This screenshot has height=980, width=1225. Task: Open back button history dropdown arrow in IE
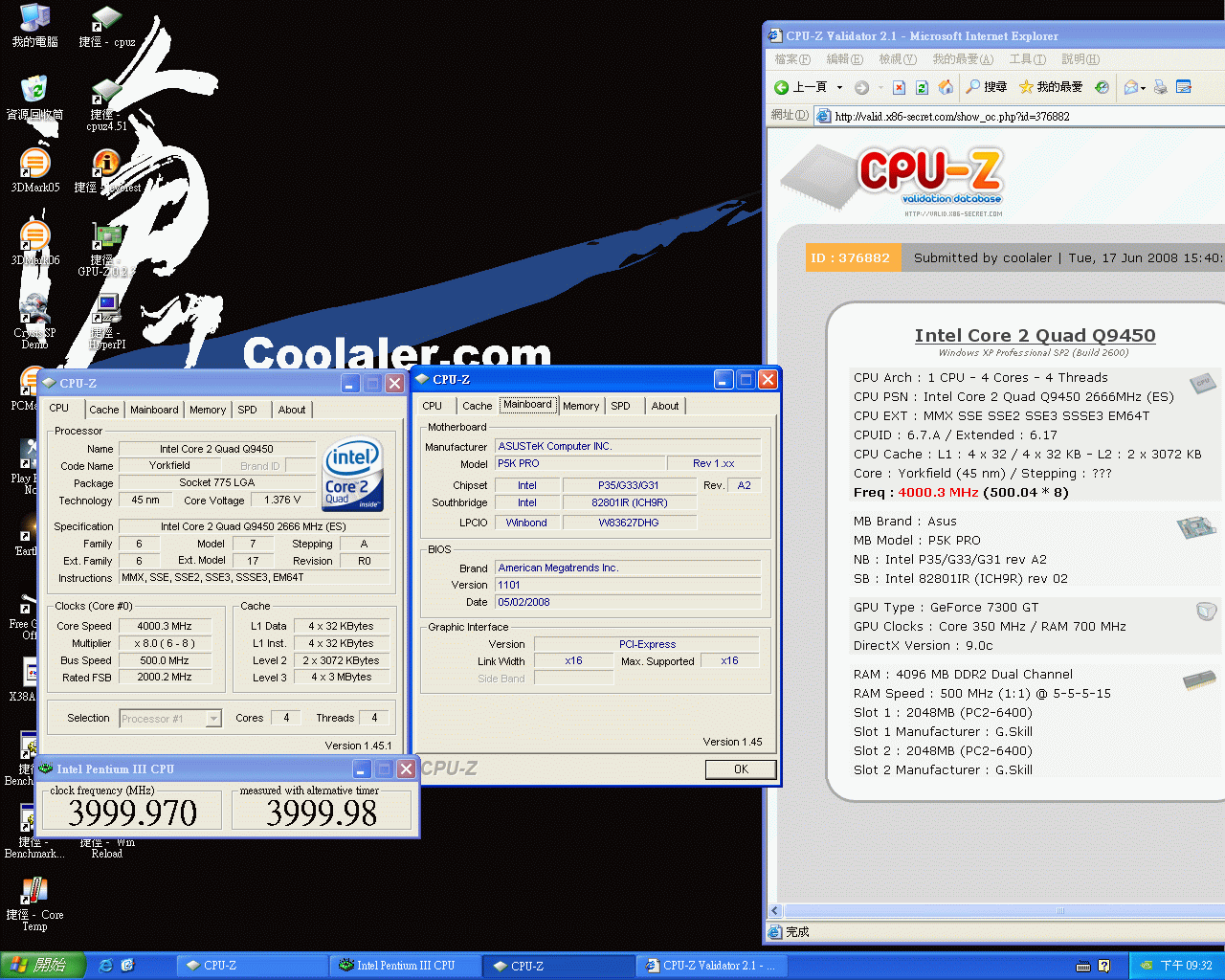(x=839, y=87)
